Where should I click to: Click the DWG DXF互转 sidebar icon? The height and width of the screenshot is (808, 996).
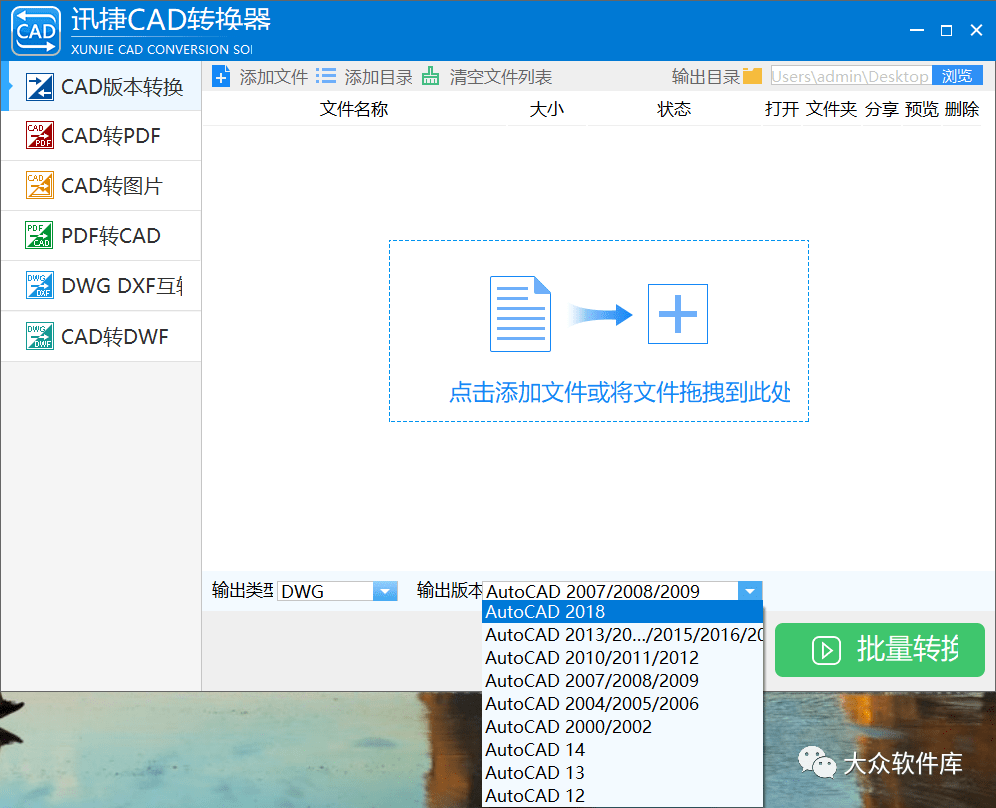click(x=39, y=286)
